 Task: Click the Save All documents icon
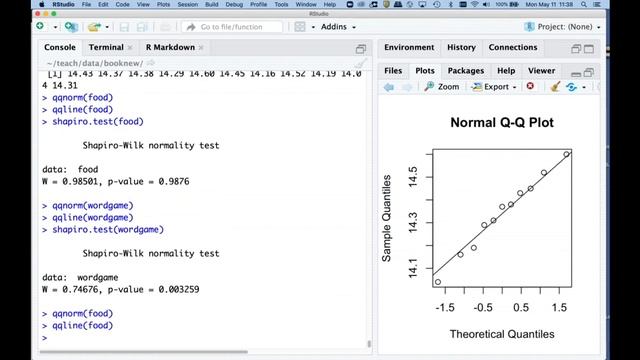coord(142,27)
